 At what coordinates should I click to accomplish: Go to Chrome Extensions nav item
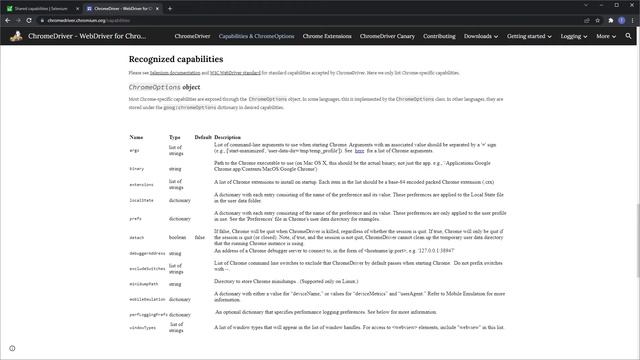click(x=327, y=36)
